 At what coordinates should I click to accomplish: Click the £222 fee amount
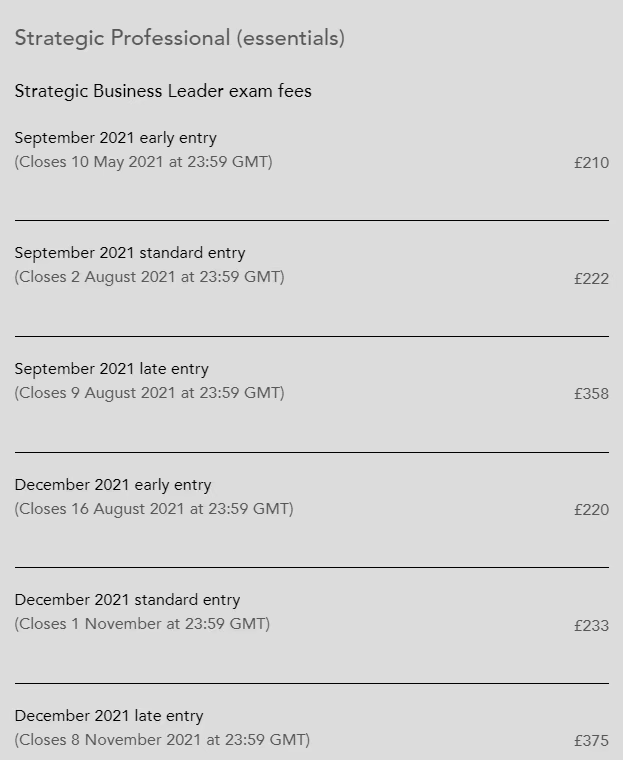591,278
